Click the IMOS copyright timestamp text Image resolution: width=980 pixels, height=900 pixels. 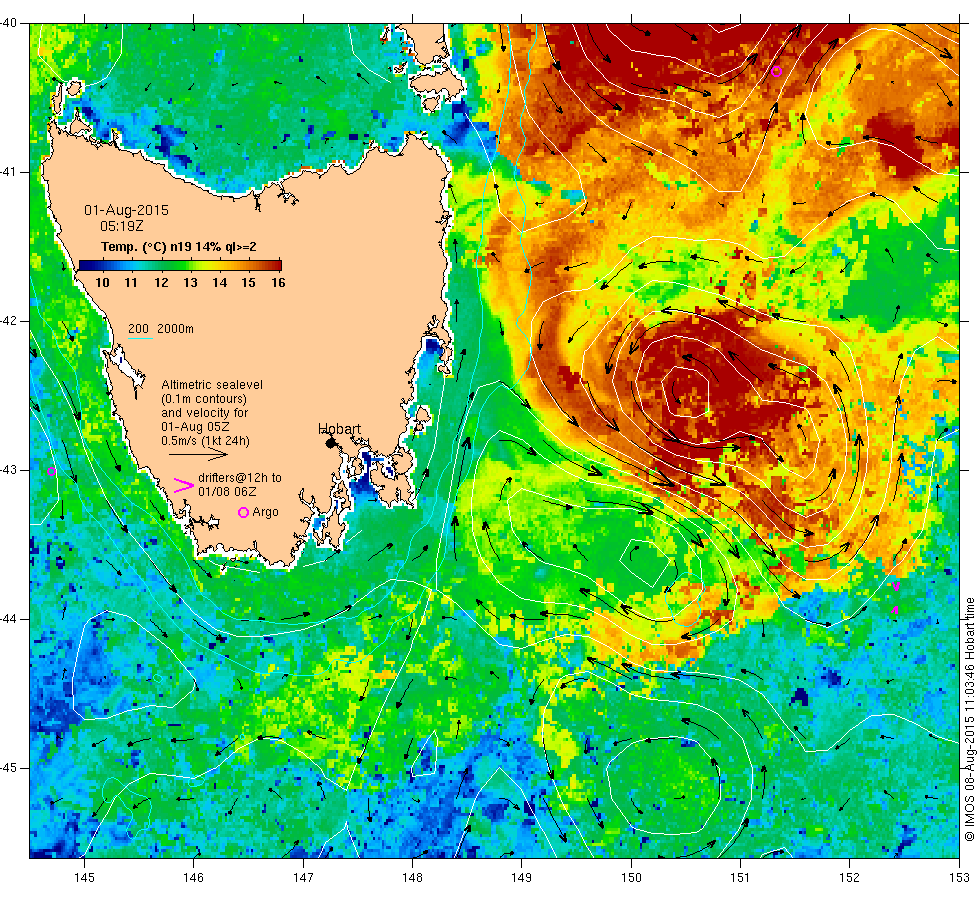[x=970, y=719]
